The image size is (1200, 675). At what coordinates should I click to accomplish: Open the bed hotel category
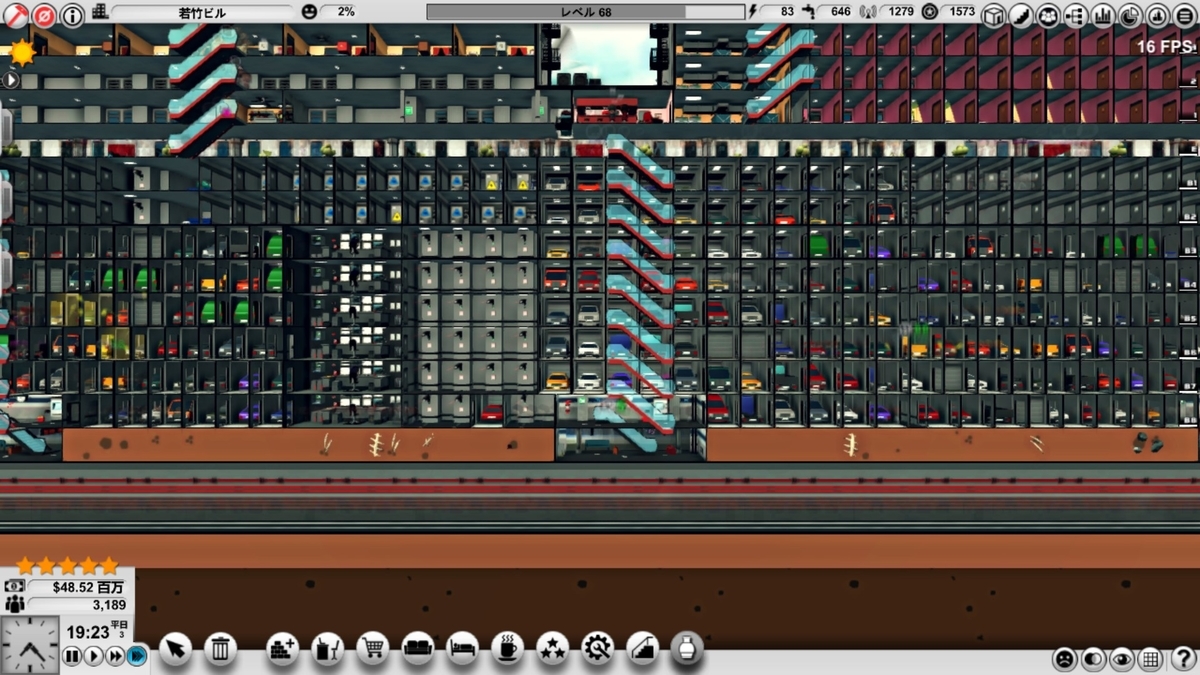[x=463, y=649]
